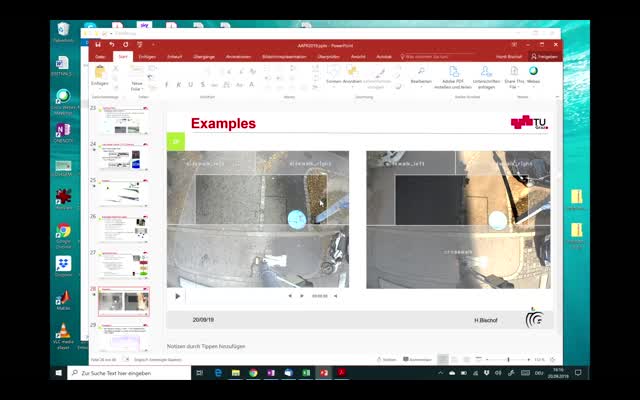This screenshot has height=400, width=640.
Task: Redo the action in quick access toolbar
Action: tap(126, 44)
